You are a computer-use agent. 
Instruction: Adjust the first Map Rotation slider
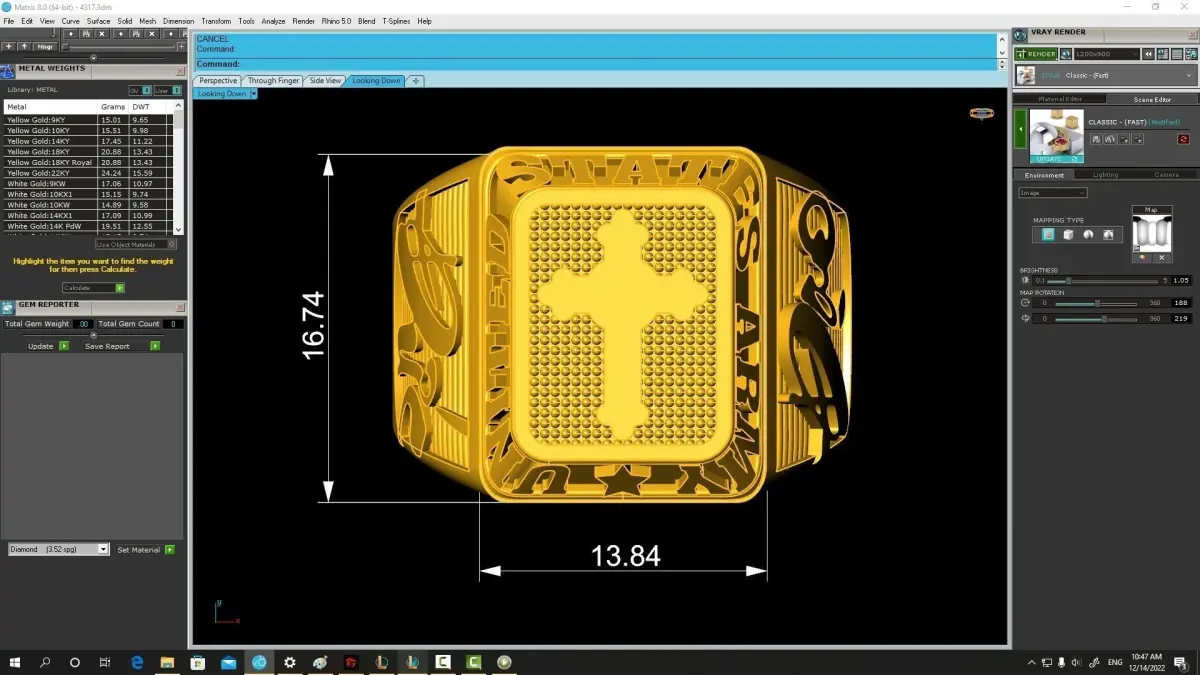(1097, 303)
